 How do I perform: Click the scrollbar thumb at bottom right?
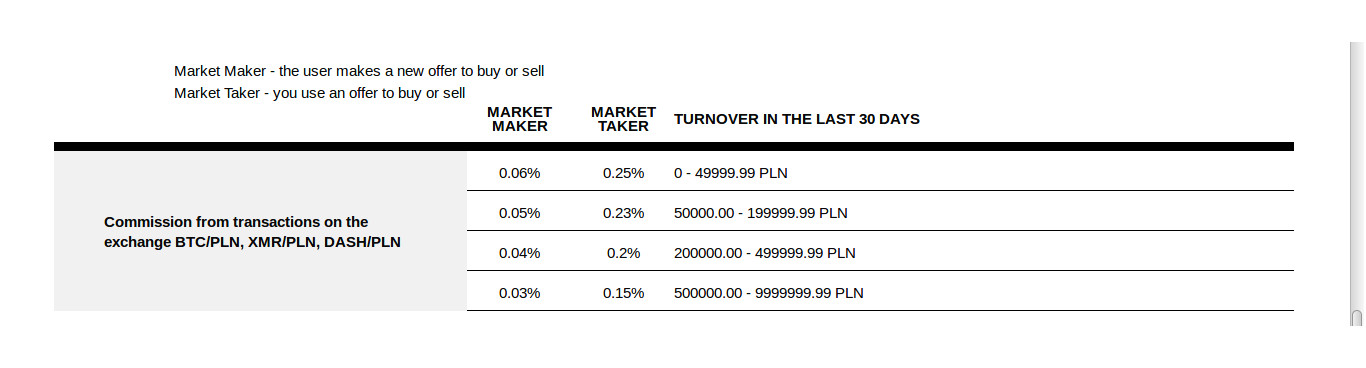(1357, 317)
